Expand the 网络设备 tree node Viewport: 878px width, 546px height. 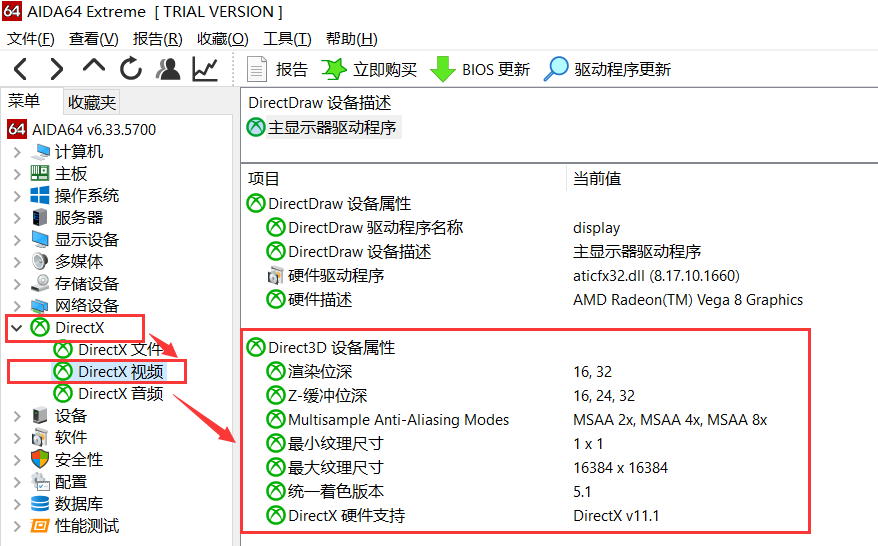coord(17,306)
